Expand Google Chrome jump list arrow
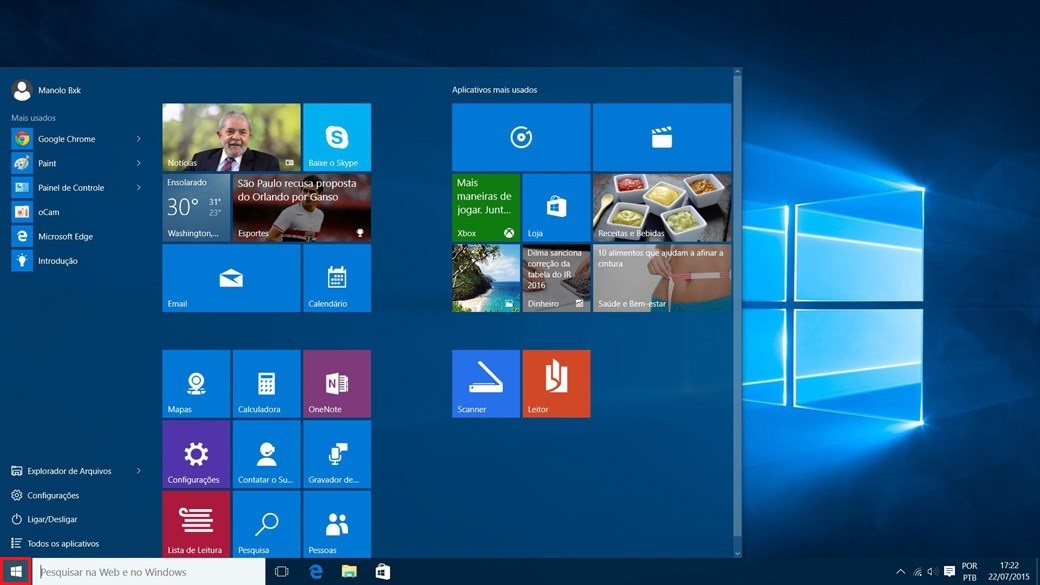1040x585 pixels. (139, 139)
